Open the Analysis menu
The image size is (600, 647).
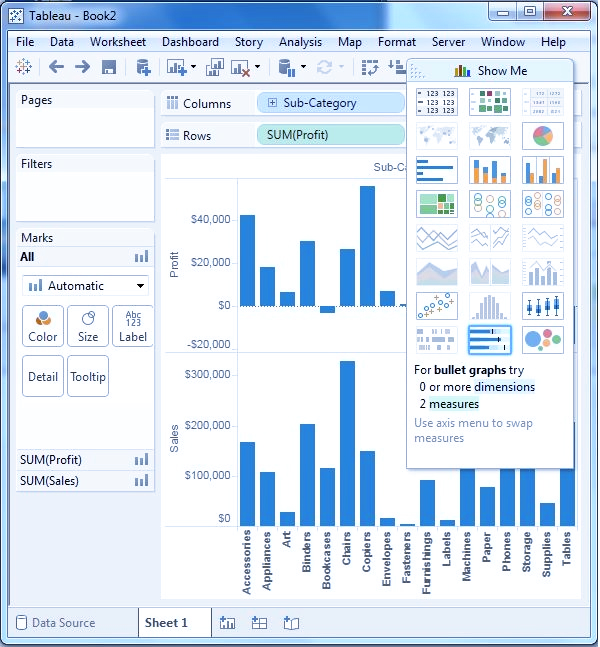coord(300,42)
